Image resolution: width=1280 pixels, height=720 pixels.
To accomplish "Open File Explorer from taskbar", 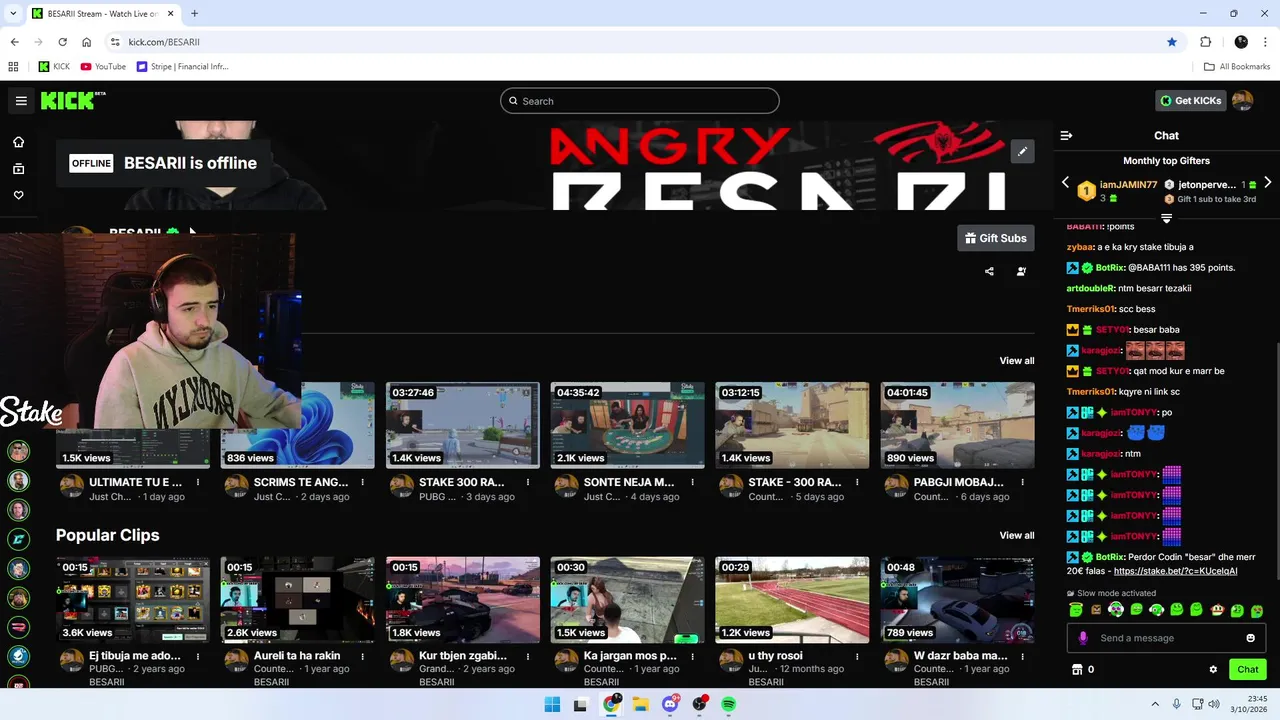I will [640, 704].
